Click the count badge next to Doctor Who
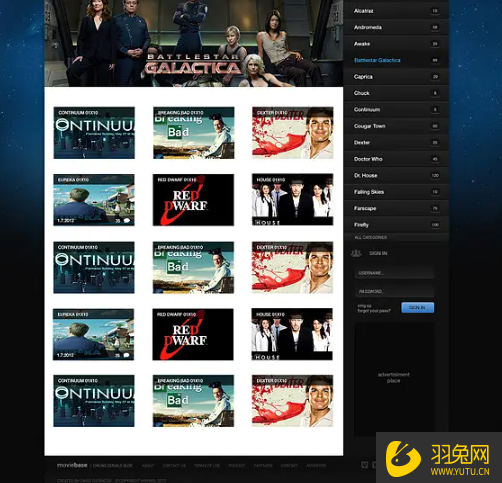 (435, 159)
